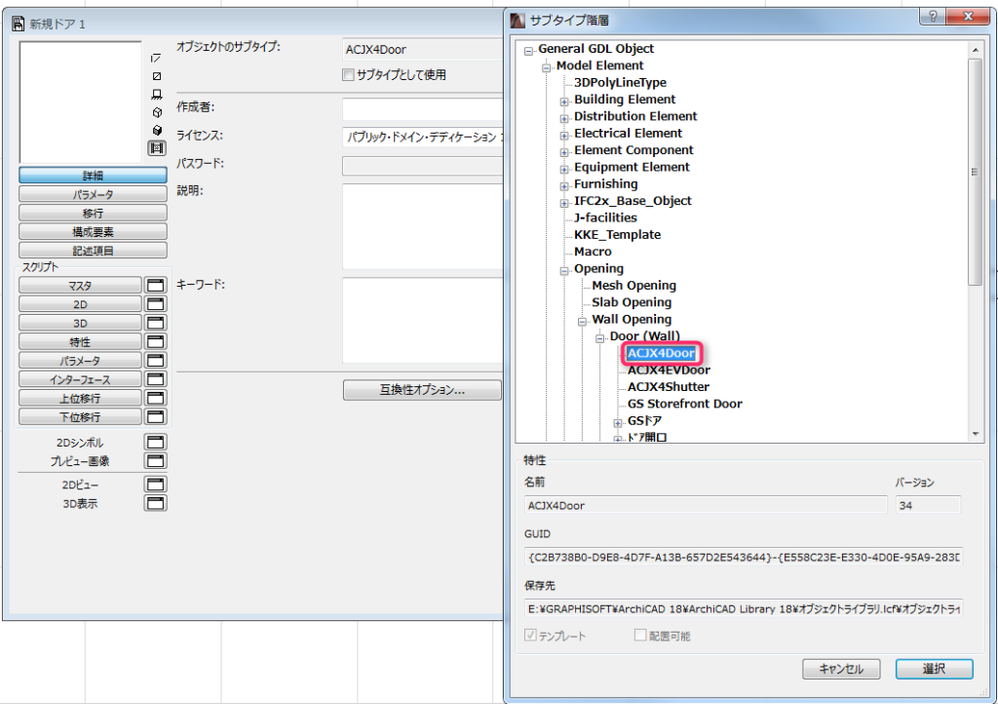Collapse the Opening node
Screen dimensions: 998x704
pos(564,271)
